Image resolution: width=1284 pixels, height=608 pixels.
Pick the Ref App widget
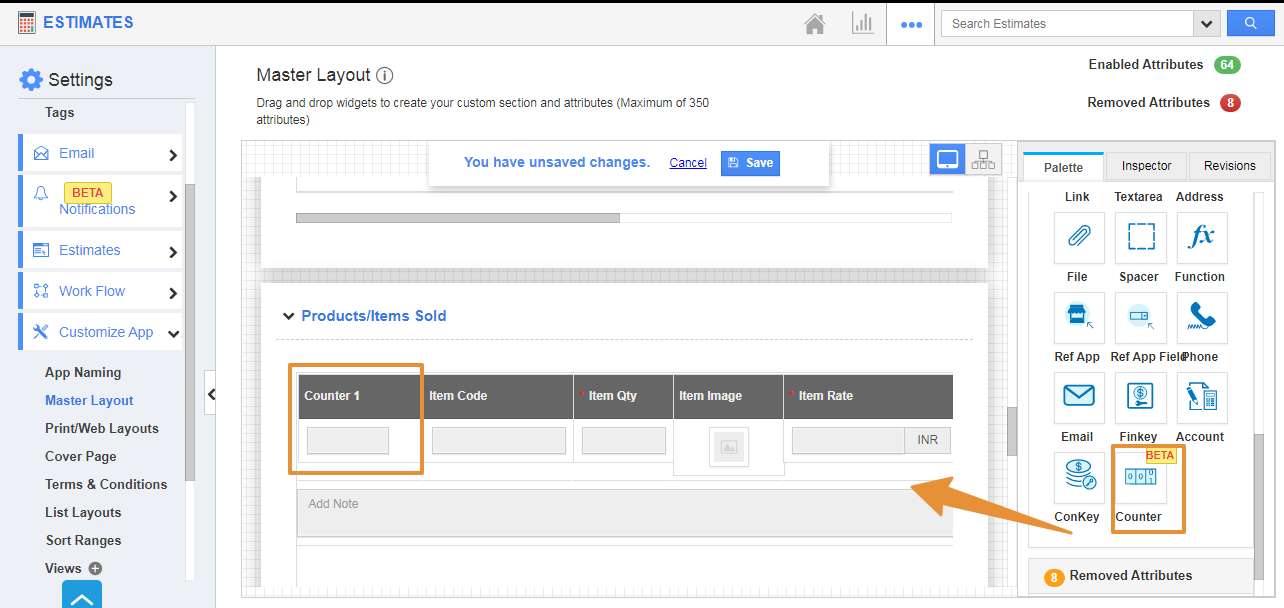coord(1079,318)
